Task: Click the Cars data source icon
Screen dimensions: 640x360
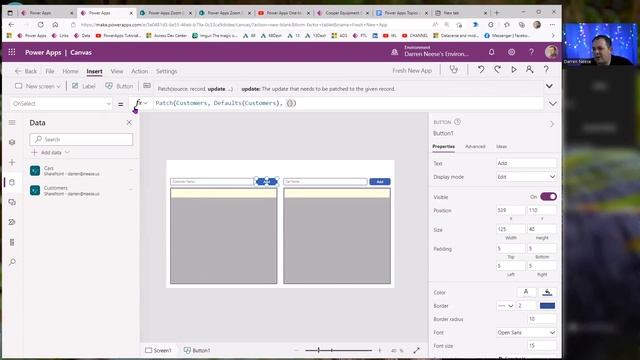Action: (35, 170)
